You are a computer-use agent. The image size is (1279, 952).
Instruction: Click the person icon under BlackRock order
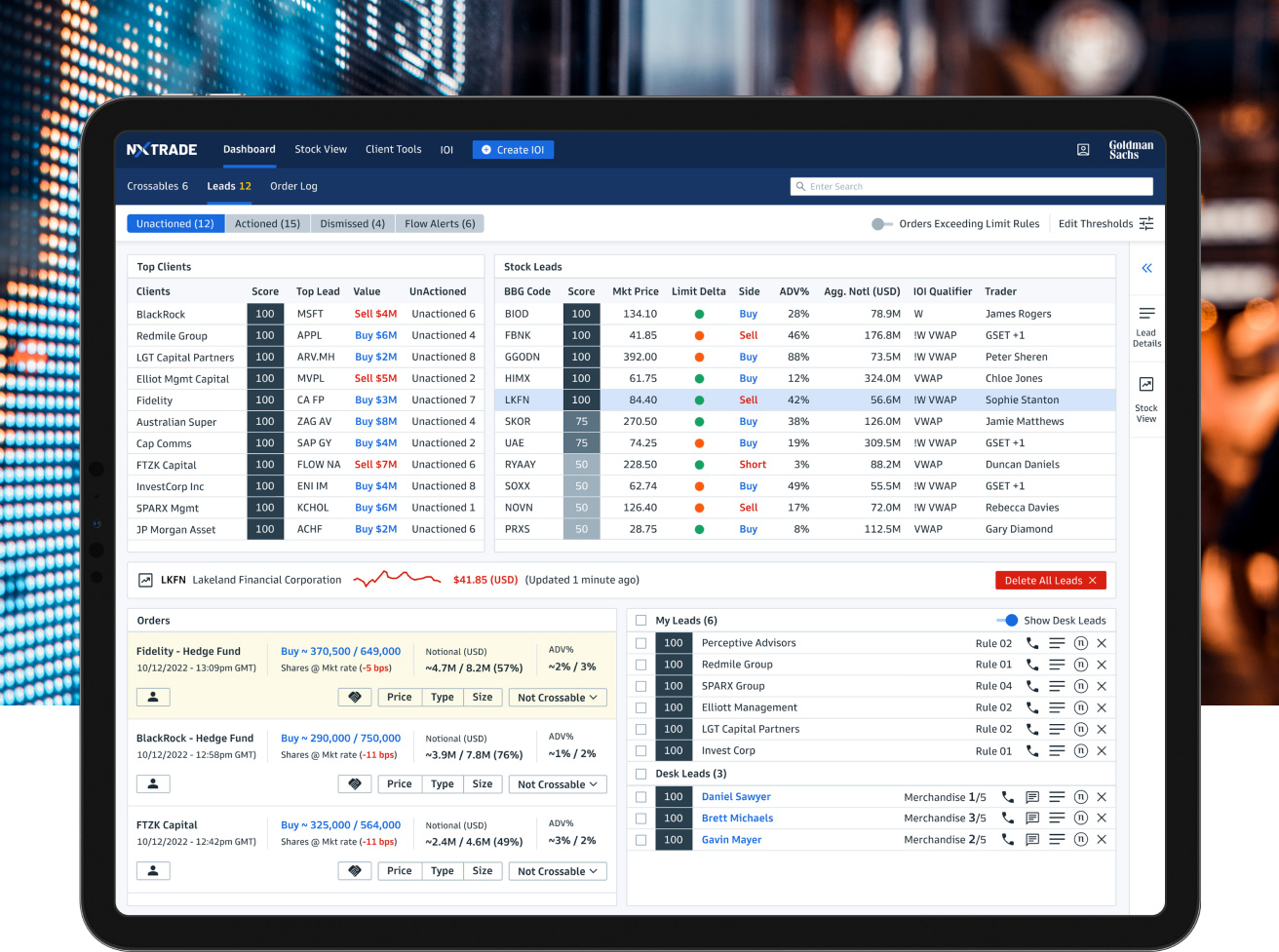tap(153, 784)
